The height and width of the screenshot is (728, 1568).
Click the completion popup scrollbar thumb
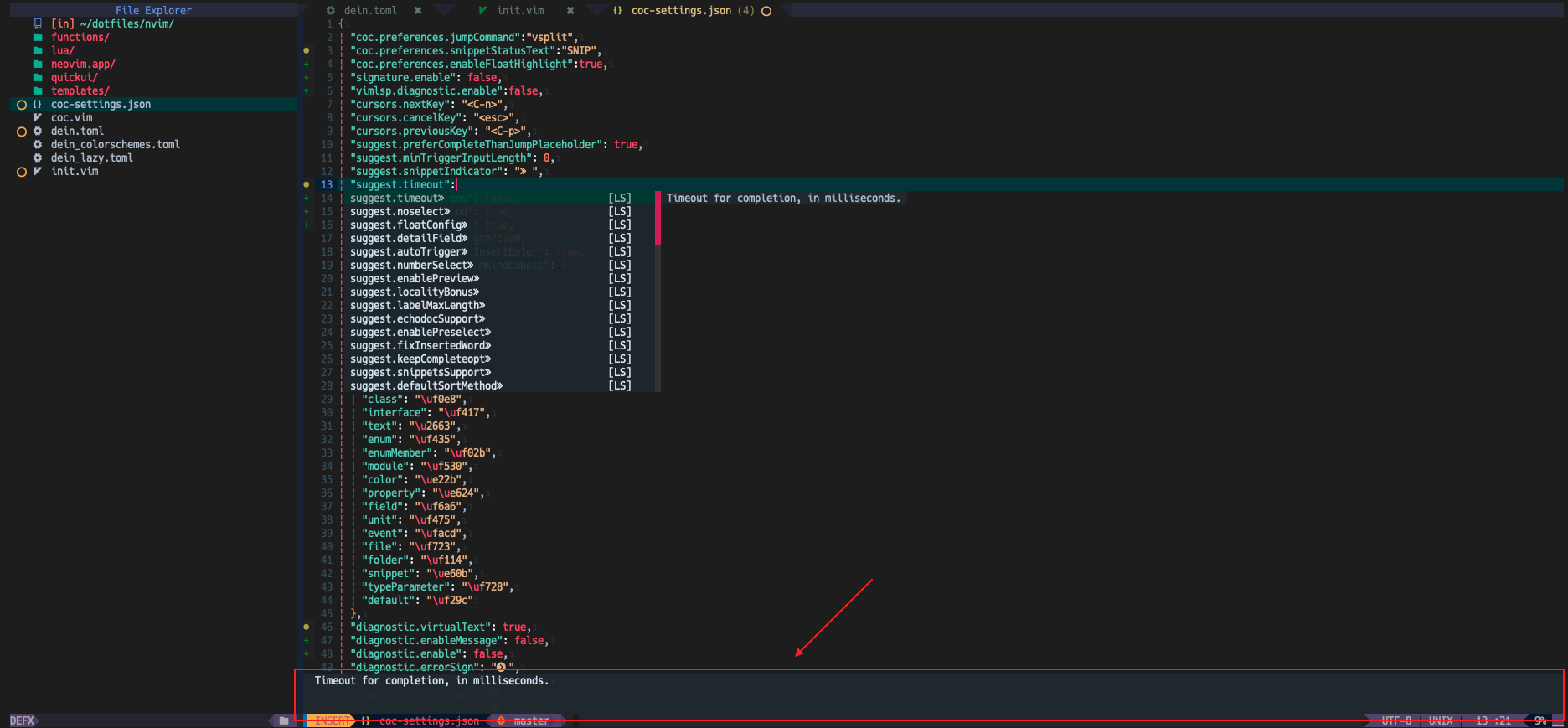[658, 218]
